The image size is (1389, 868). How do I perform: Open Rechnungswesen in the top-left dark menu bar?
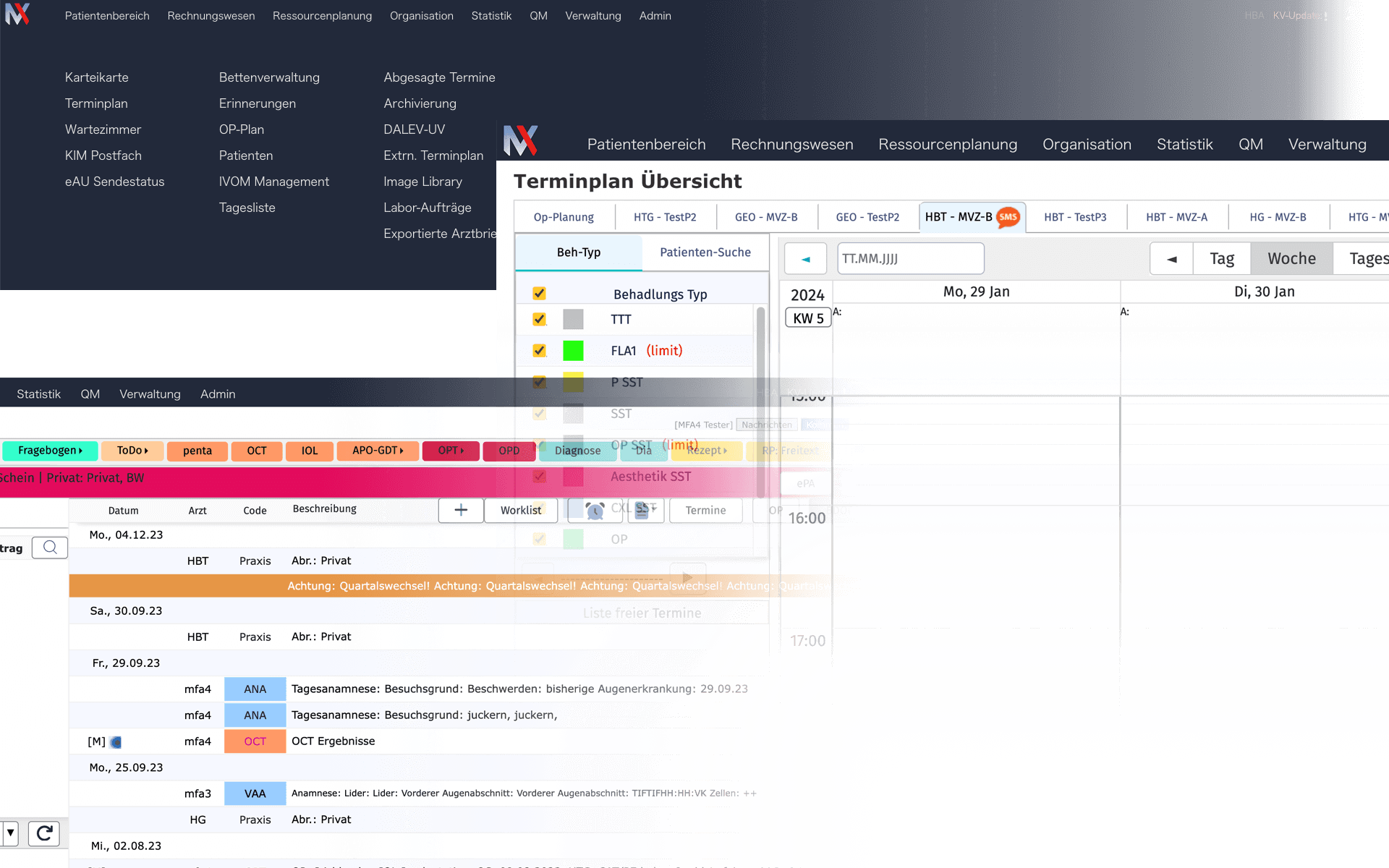211,16
